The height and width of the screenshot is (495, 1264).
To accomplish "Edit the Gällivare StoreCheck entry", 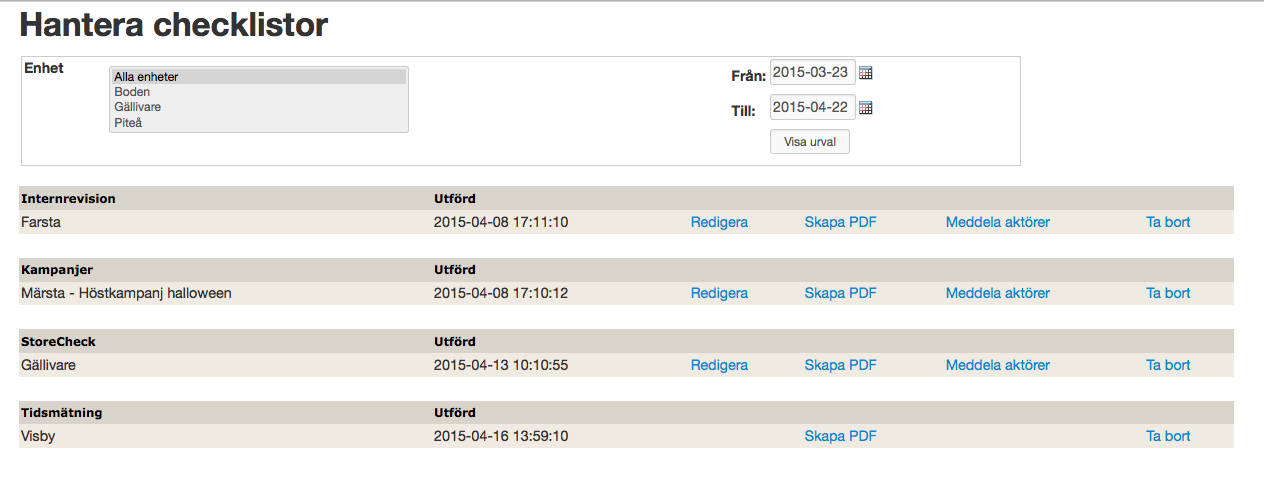I will click(719, 365).
